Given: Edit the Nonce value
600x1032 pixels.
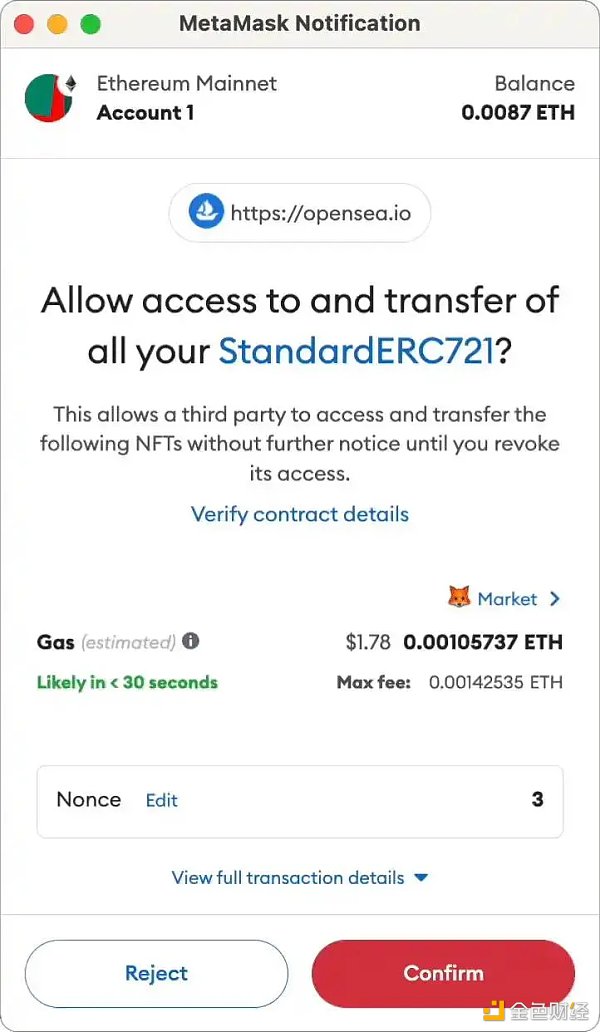Looking at the screenshot, I should [x=162, y=800].
